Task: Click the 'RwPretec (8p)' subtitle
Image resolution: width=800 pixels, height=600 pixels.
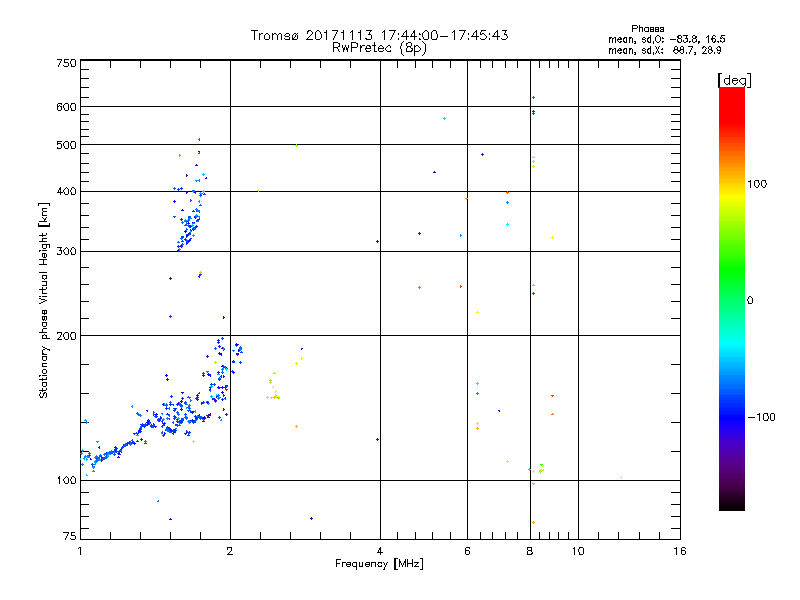Action: click(379, 48)
